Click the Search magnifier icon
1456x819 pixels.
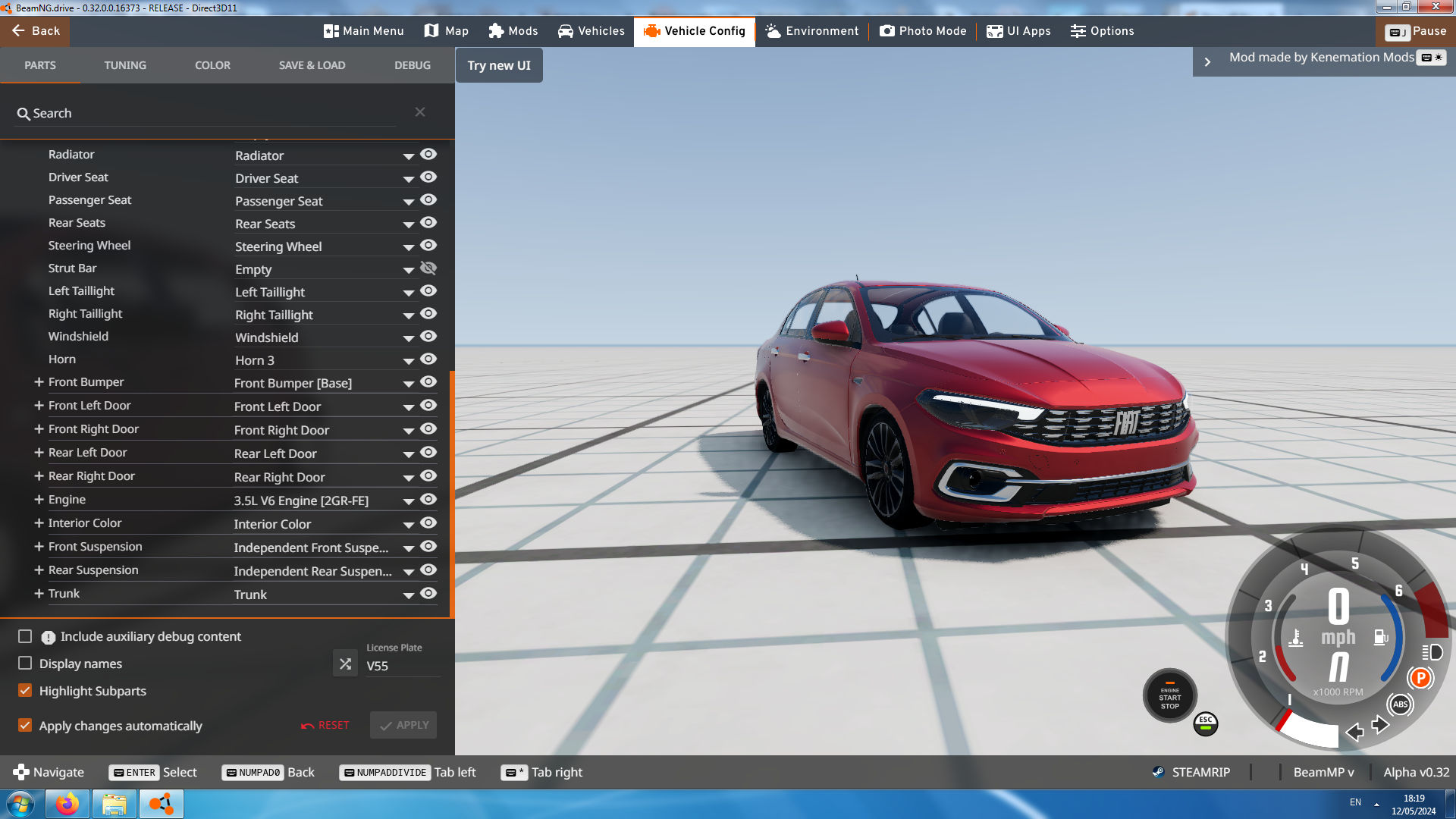pos(24,114)
